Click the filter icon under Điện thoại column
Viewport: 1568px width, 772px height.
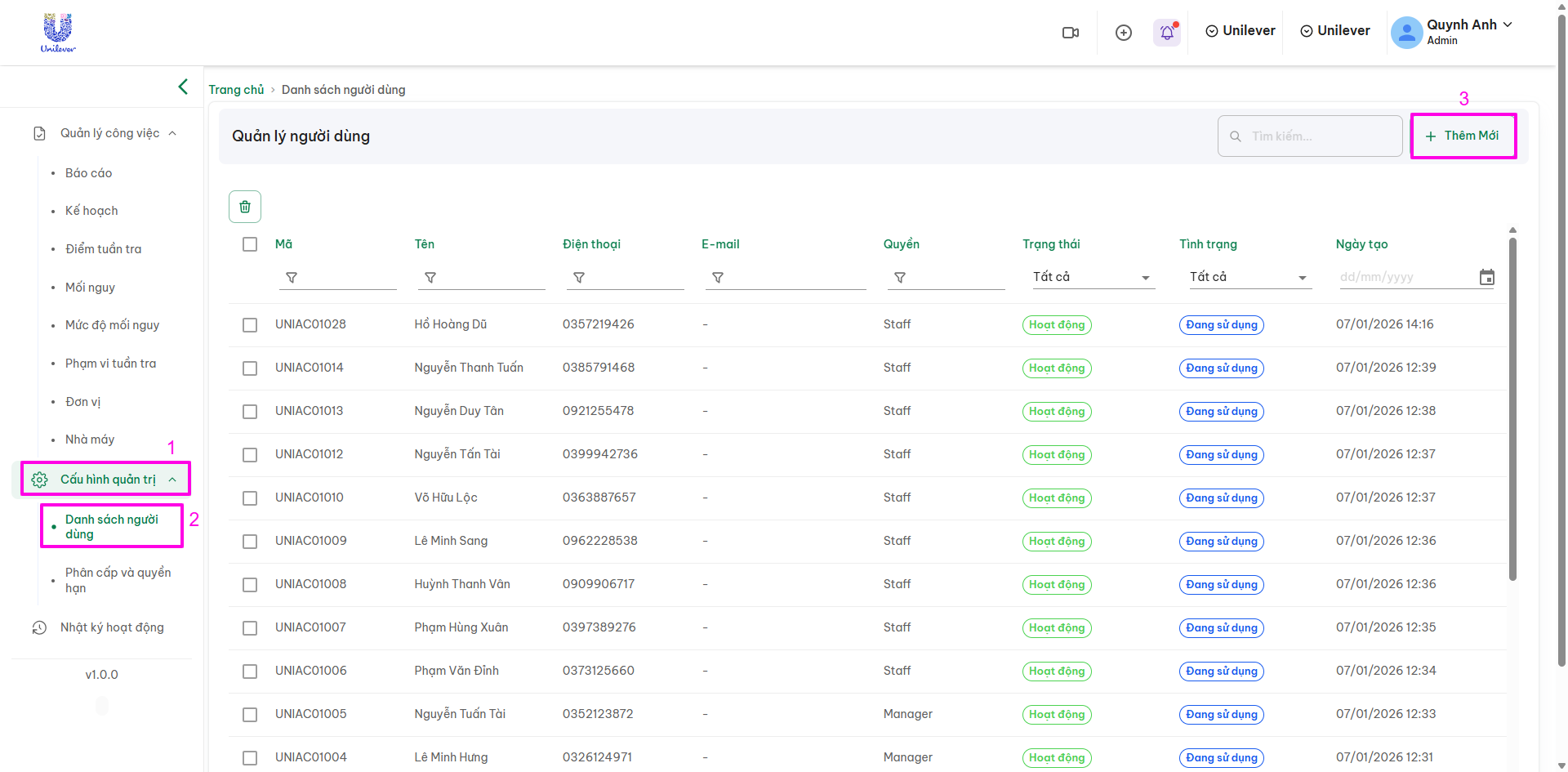point(579,278)
